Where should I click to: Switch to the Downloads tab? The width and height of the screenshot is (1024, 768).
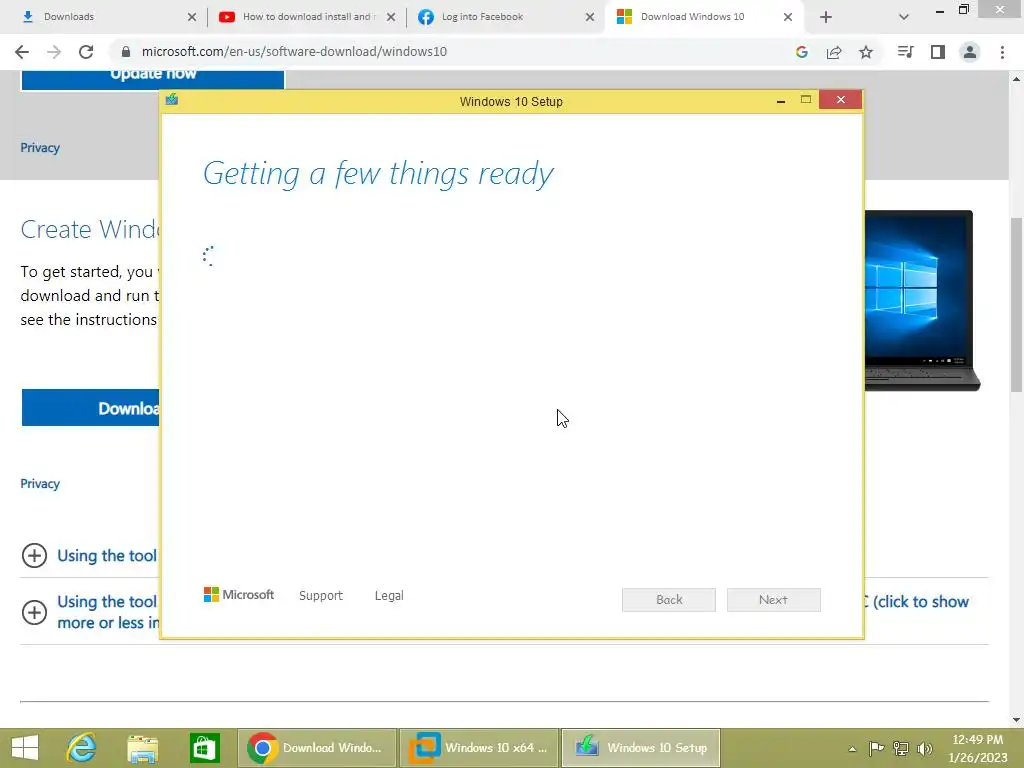point(108,17)
